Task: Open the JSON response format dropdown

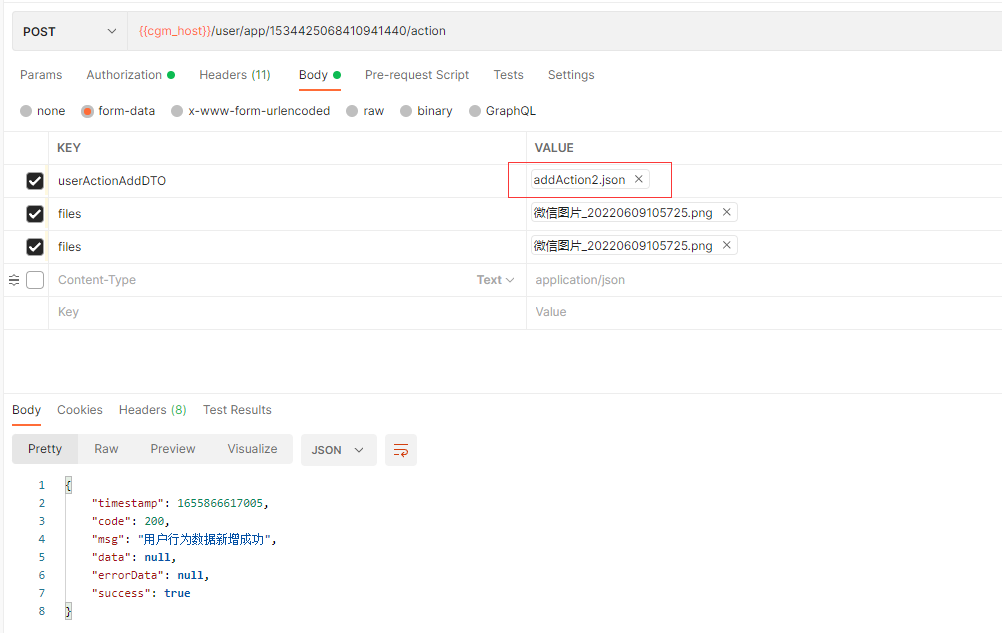Action: click(x=338, y=450)
